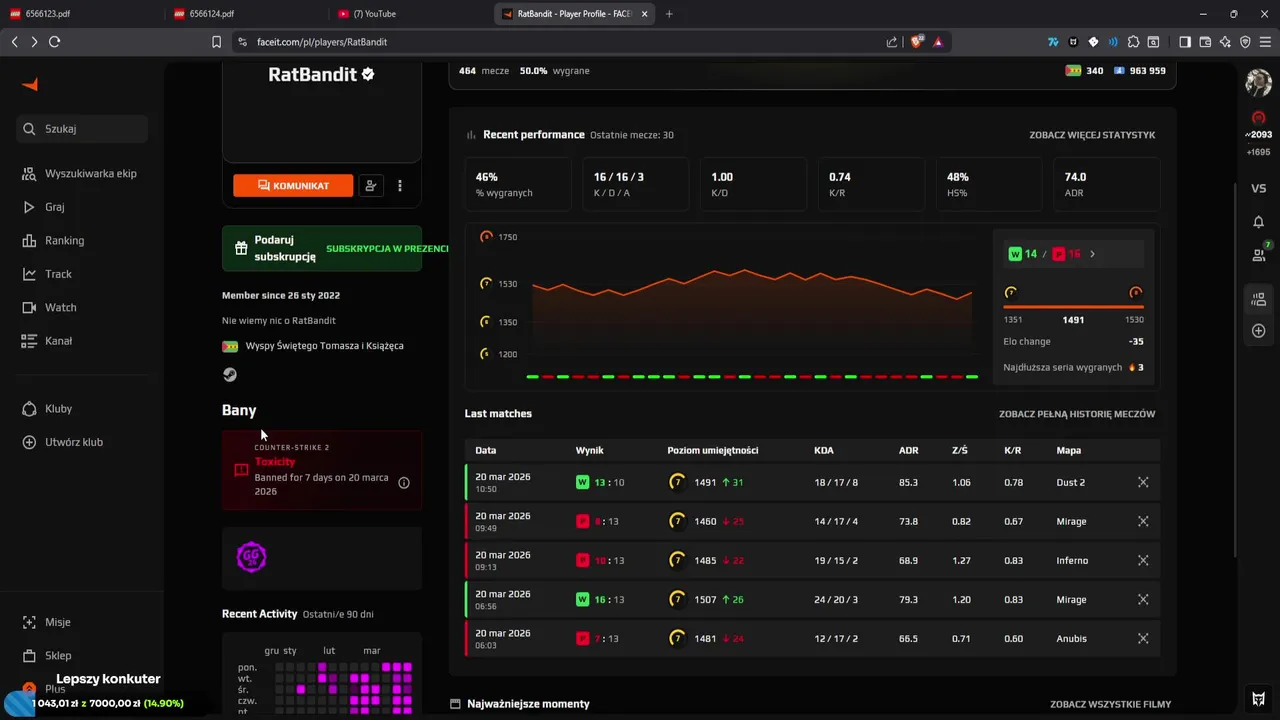Viewport: 1280px width, 720px height.
Task: Click the Elo range slider bar
Action: point(1073,307)
